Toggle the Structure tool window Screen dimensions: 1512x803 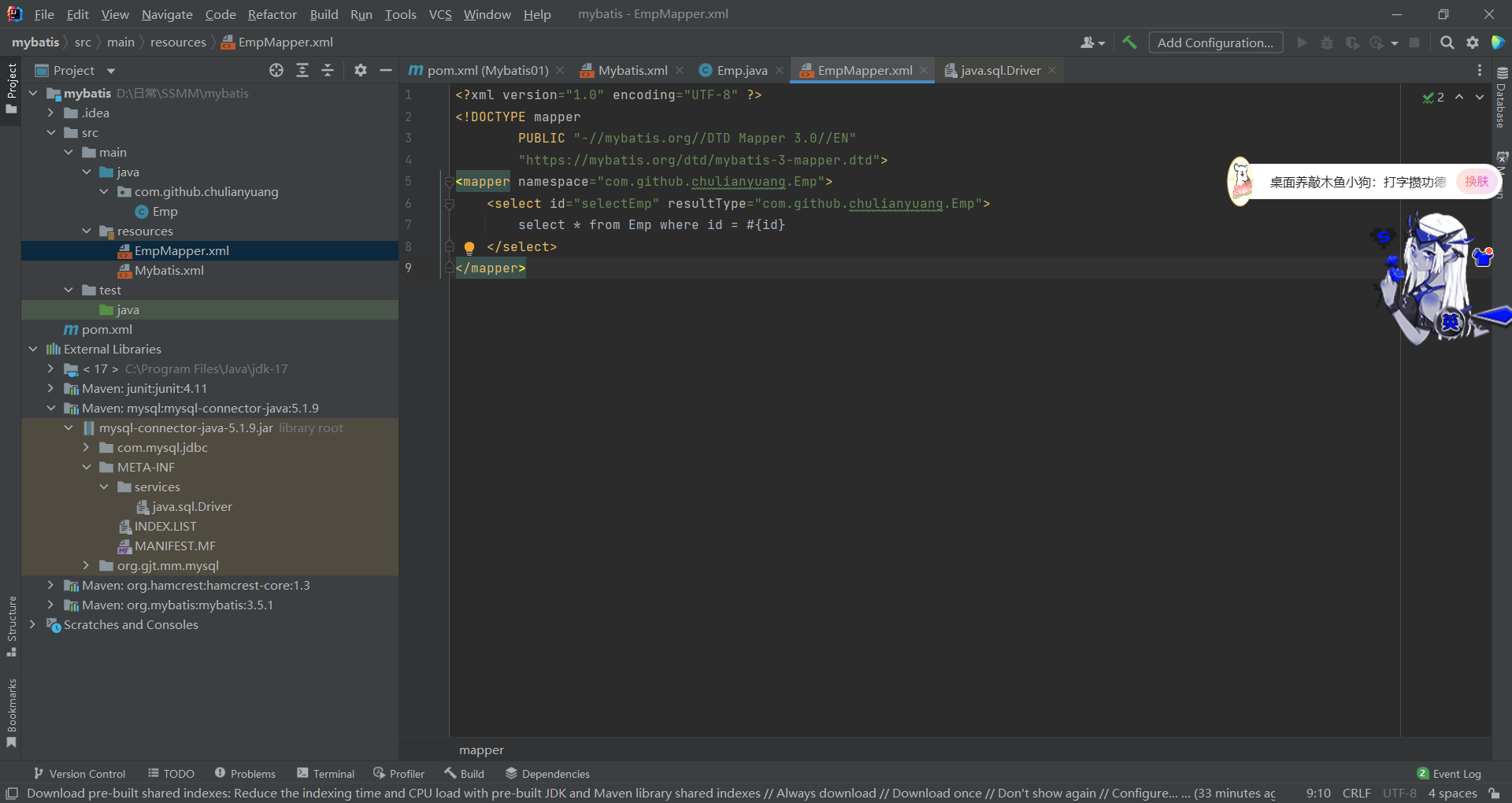(x=11, y=626)
